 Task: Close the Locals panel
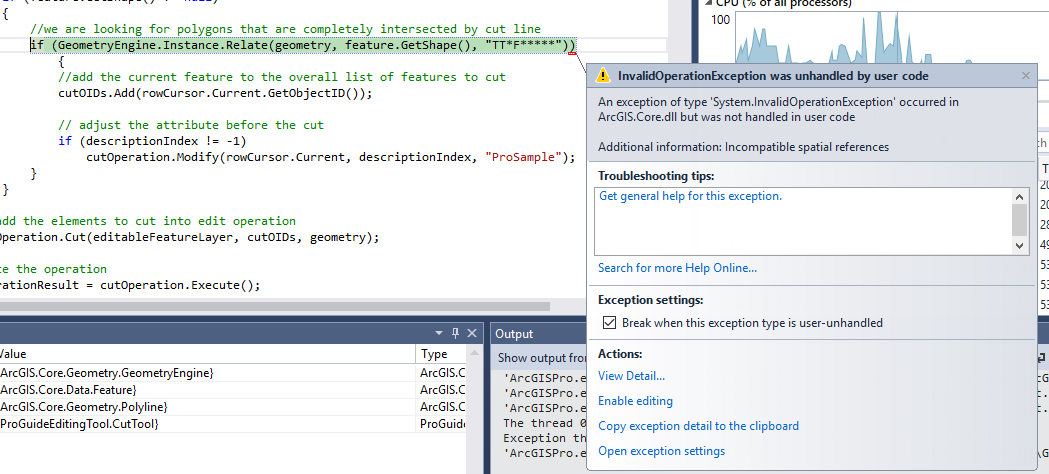click(472, 333)
